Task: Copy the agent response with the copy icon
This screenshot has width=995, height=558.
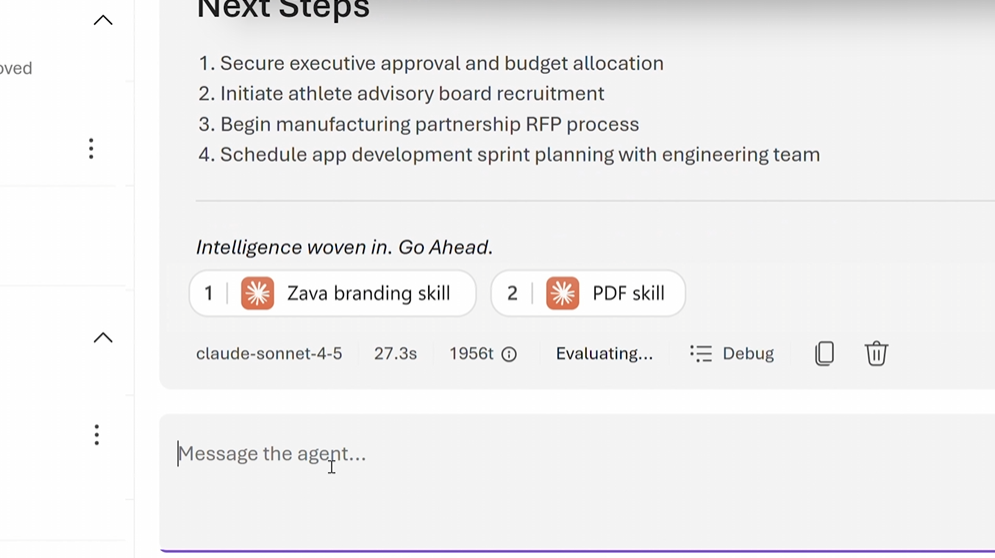Action: click(824, 353)
